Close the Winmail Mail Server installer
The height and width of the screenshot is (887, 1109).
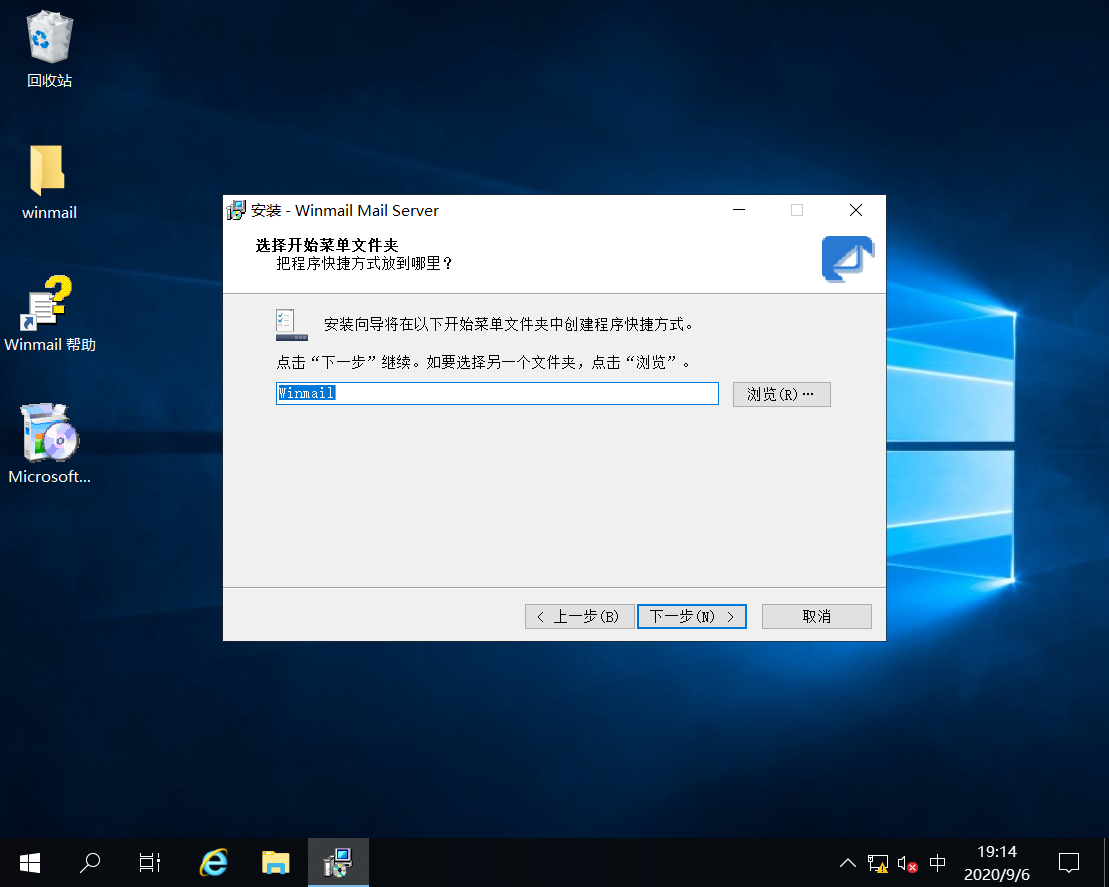coord(856,210)
